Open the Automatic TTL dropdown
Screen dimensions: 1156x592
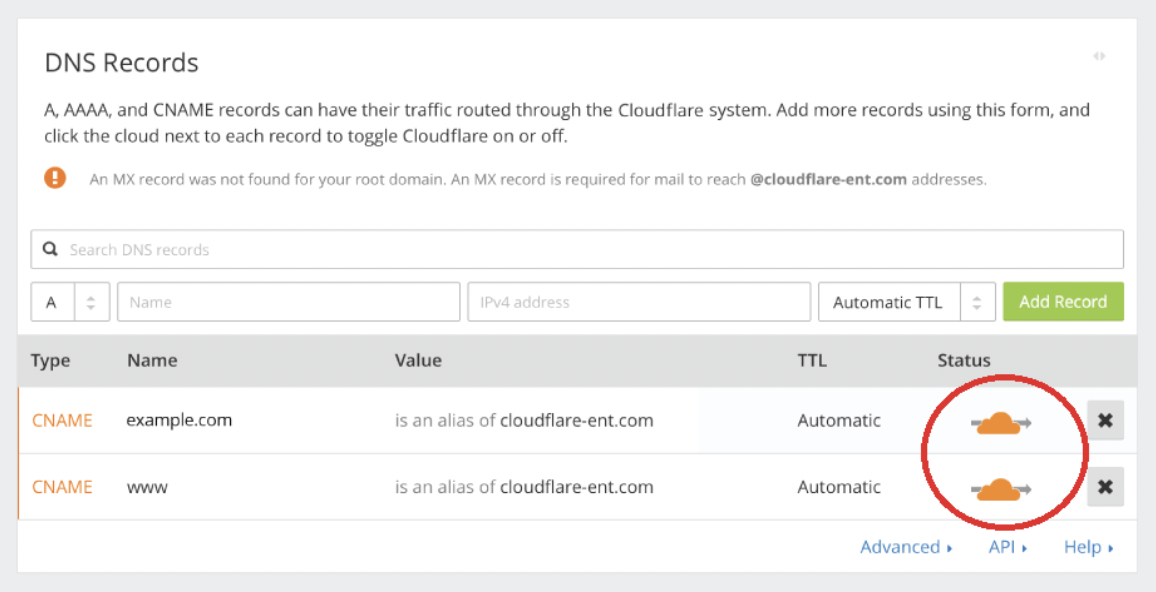click(907, 302)
